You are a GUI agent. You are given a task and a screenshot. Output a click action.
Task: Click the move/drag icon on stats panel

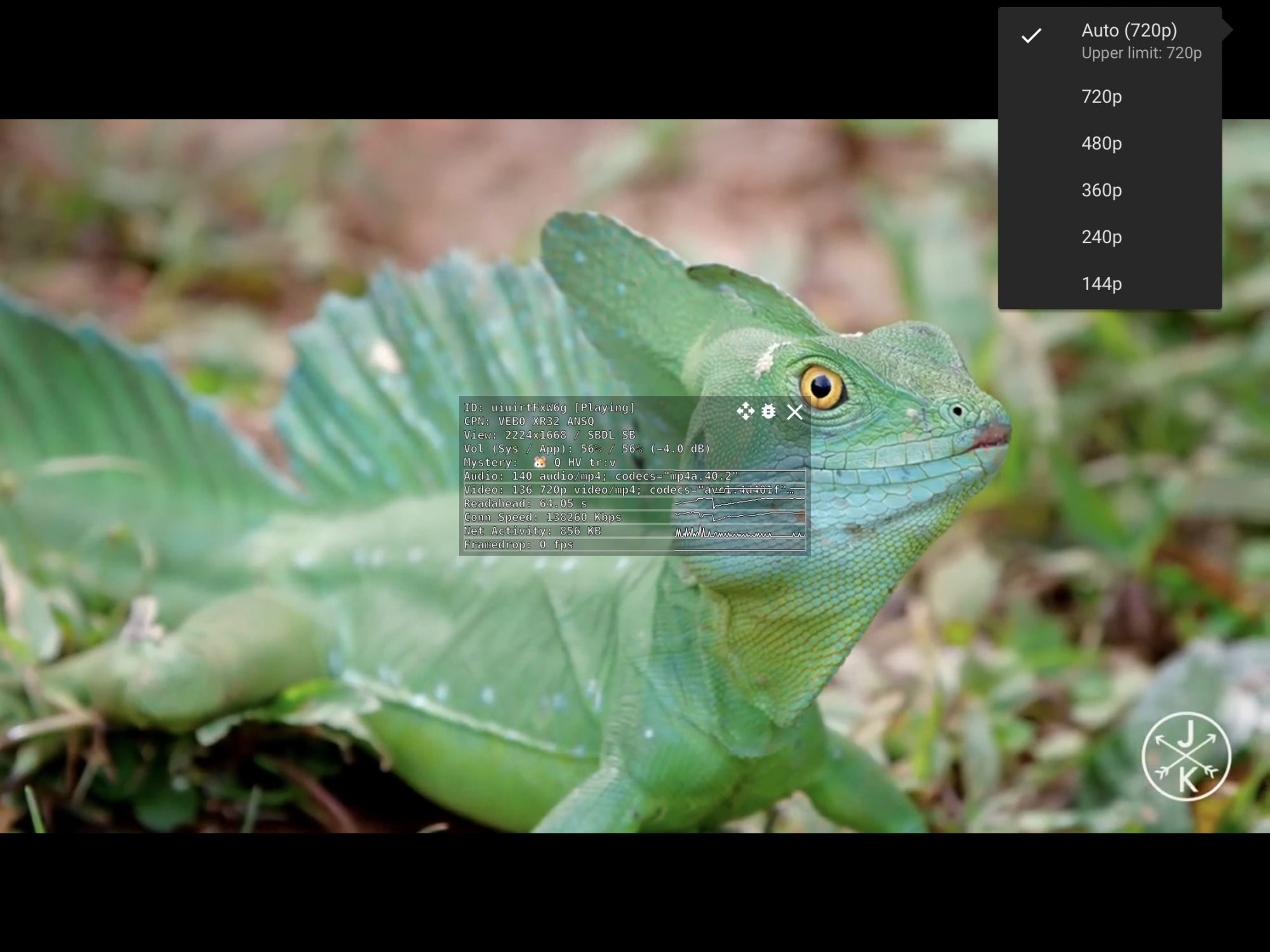coord(745,411)
